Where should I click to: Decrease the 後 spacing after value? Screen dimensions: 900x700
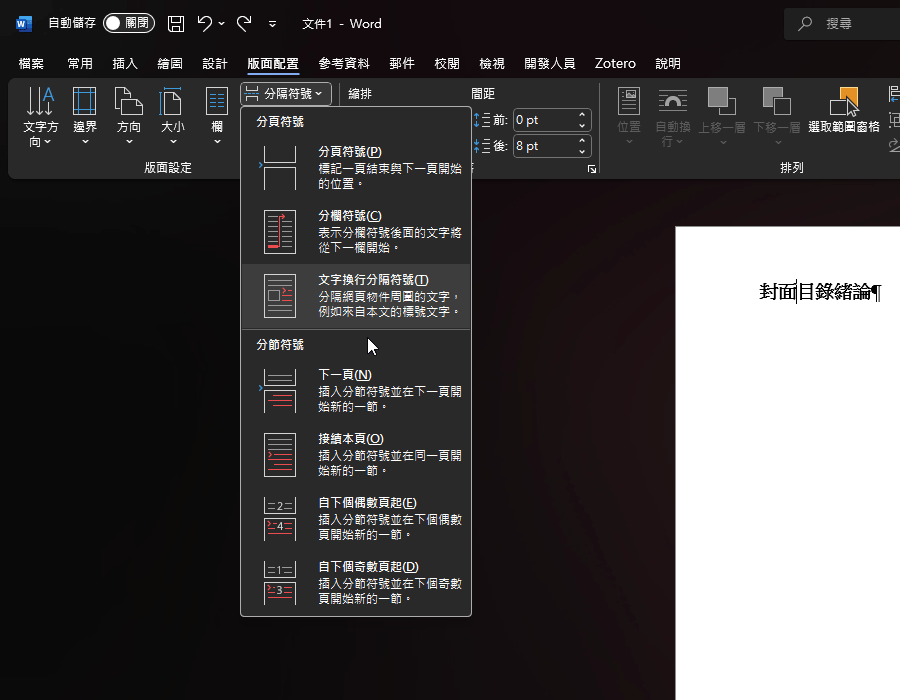coord(582,151)
